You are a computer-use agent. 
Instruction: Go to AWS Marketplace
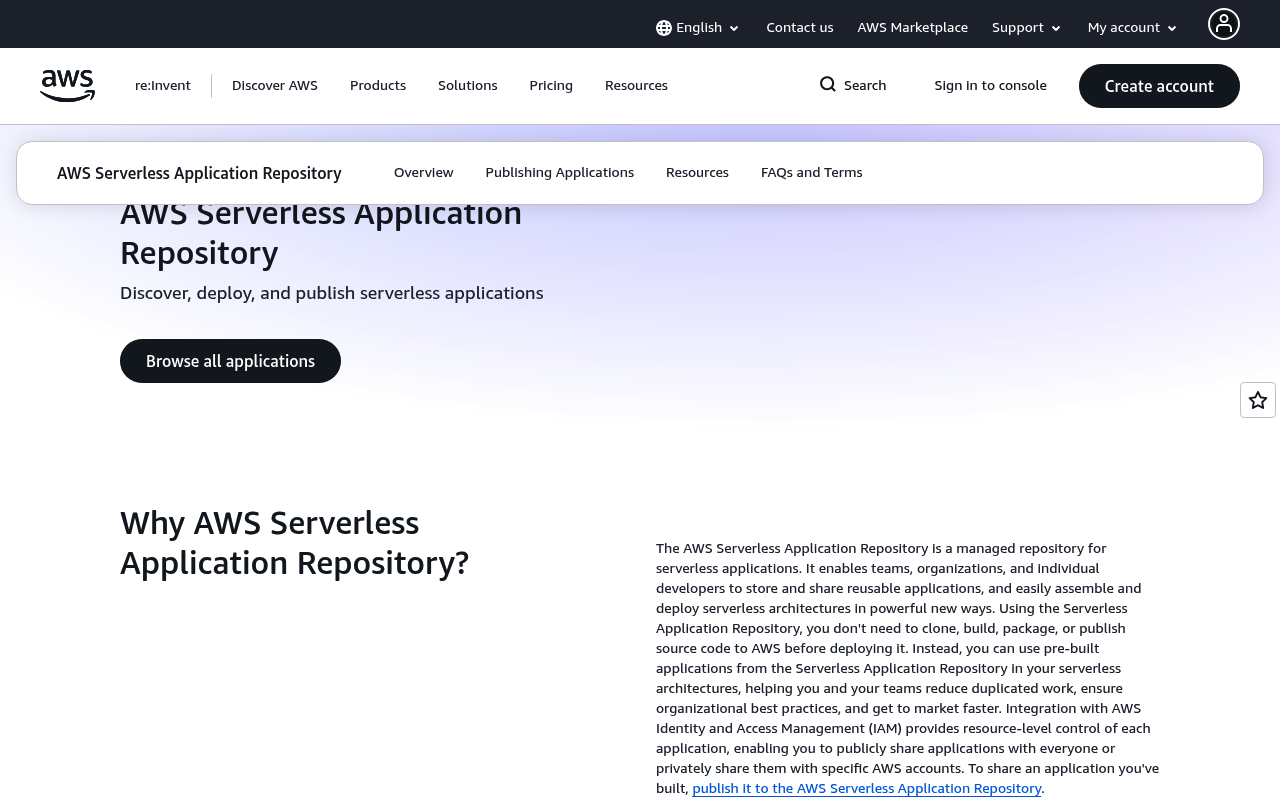pos(913,28)
